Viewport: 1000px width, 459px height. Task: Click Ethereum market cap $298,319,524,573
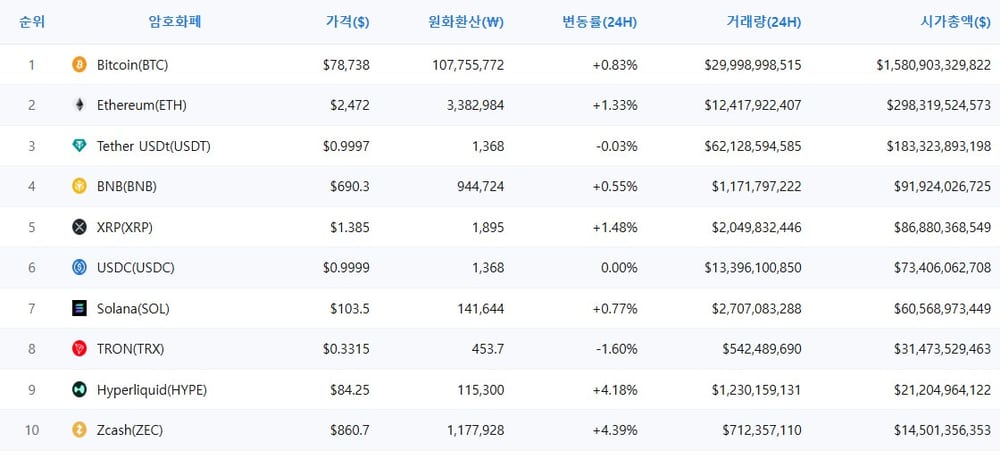tap(939, 105)
